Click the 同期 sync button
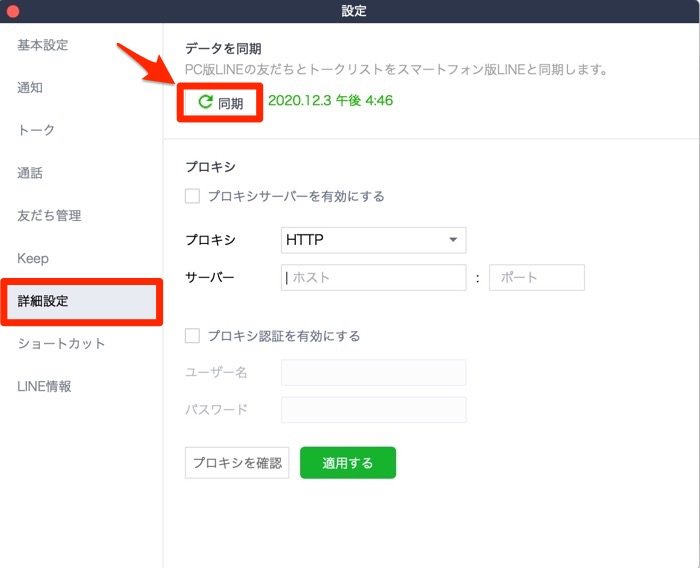Screen dimensions: 700x568 220,103
